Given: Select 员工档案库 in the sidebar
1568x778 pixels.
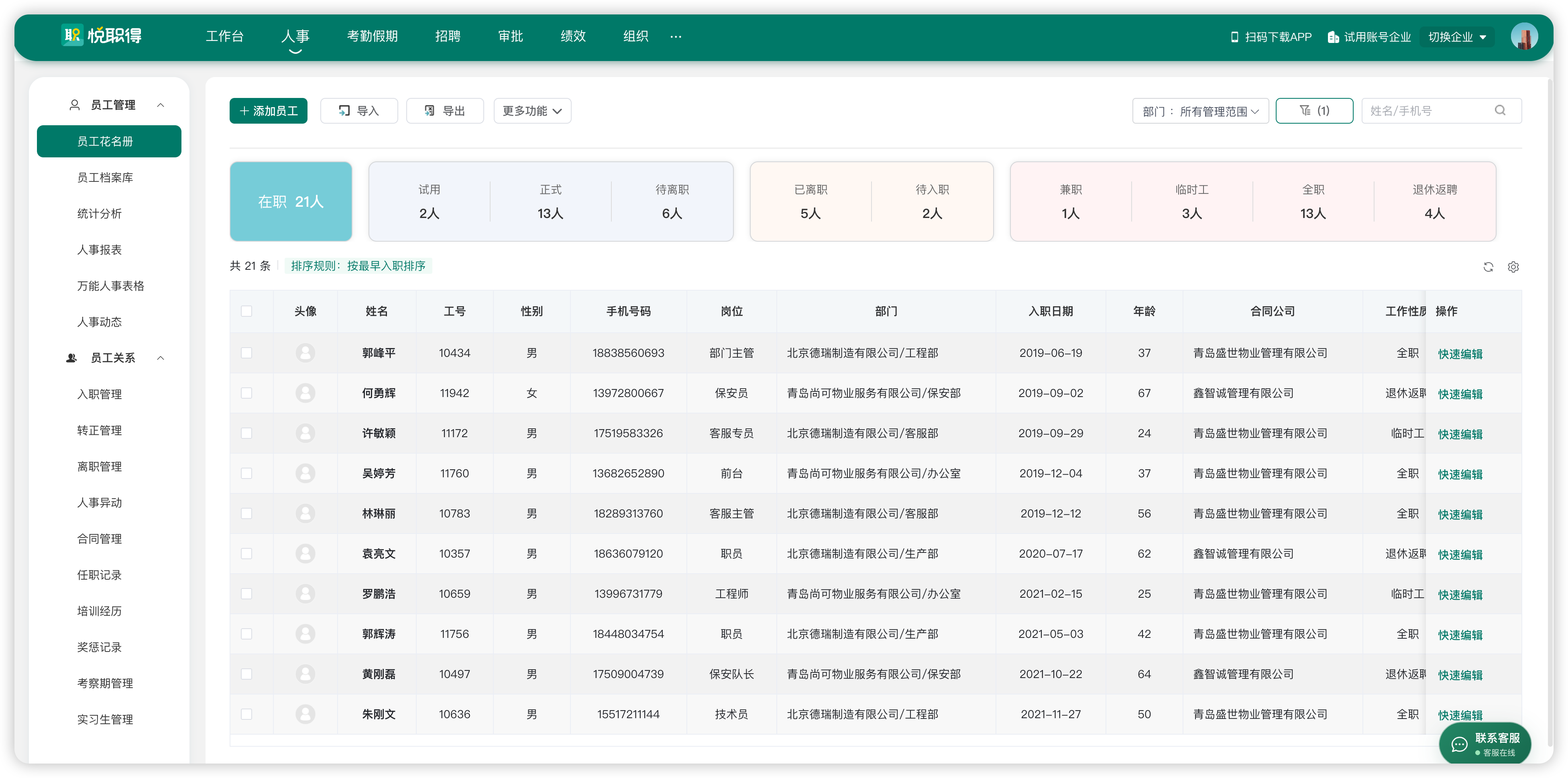Looking at the screenshot, I should [105, 177].
